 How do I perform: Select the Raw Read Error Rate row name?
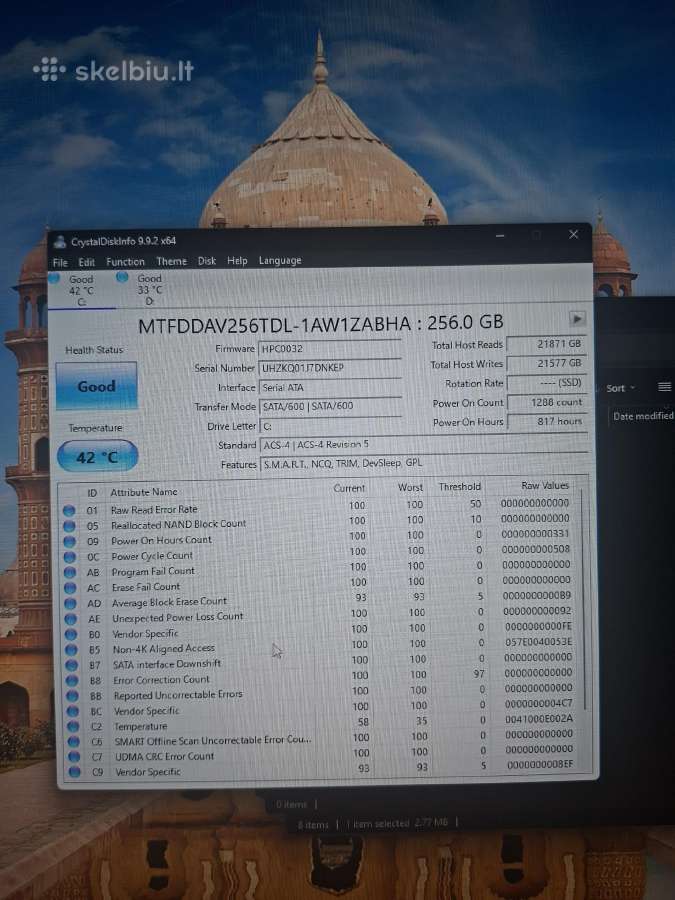154,510
